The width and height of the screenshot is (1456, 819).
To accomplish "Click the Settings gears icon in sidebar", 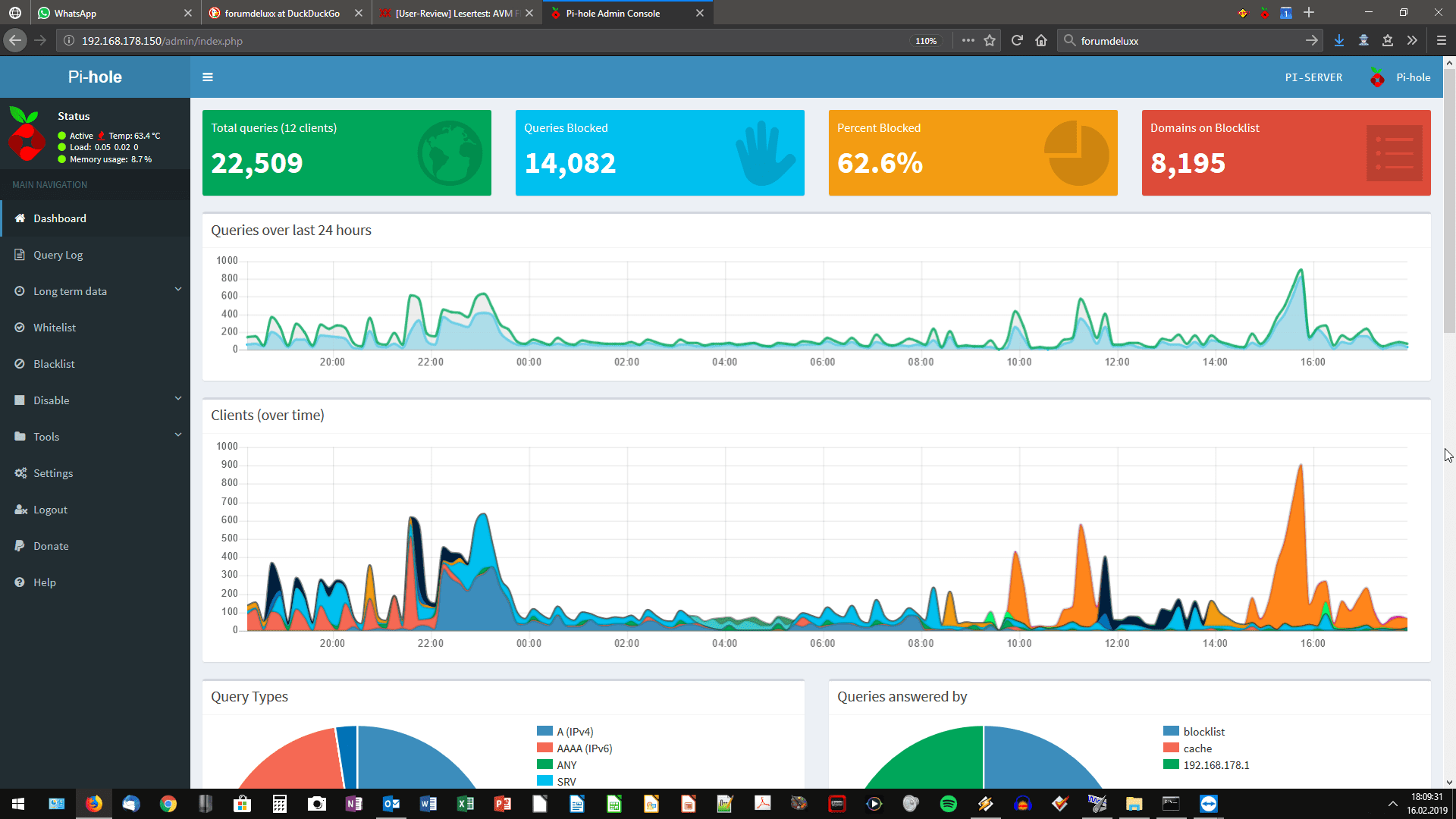I will point(20,473).
